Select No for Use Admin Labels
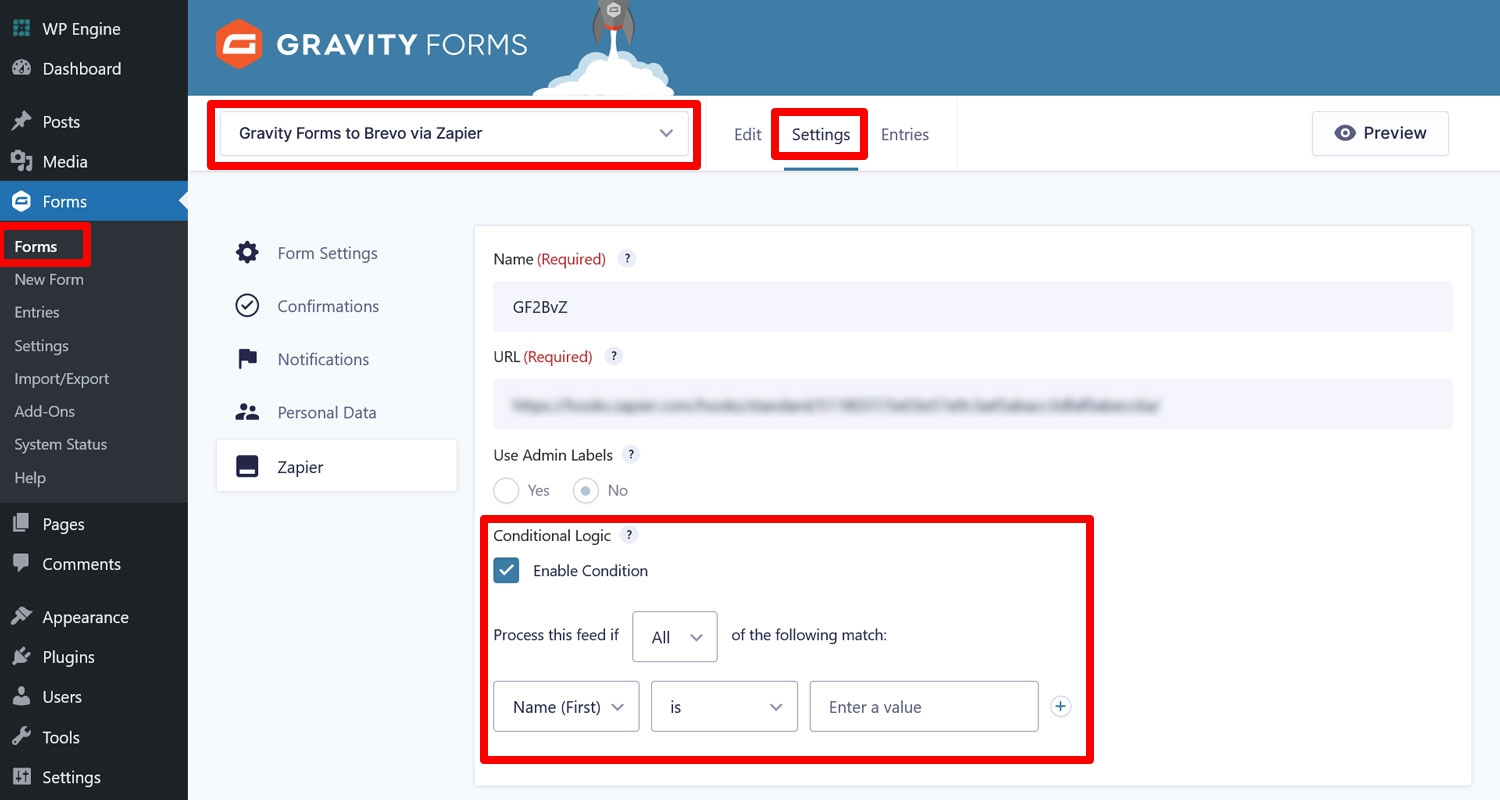The image size is (1500, 800). click(586, 491)
